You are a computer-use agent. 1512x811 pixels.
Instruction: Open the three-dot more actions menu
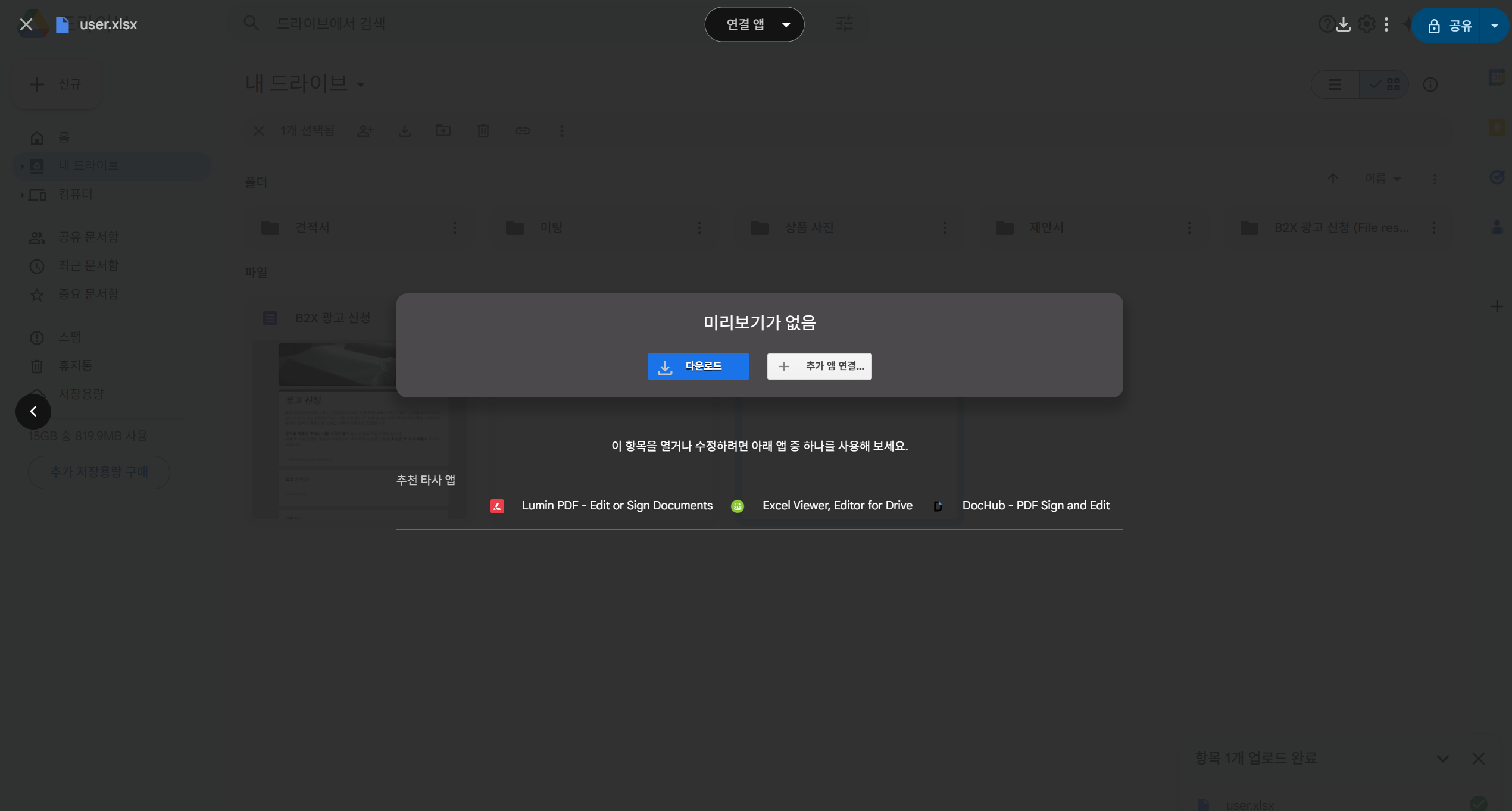click(x=1386, y=24)
